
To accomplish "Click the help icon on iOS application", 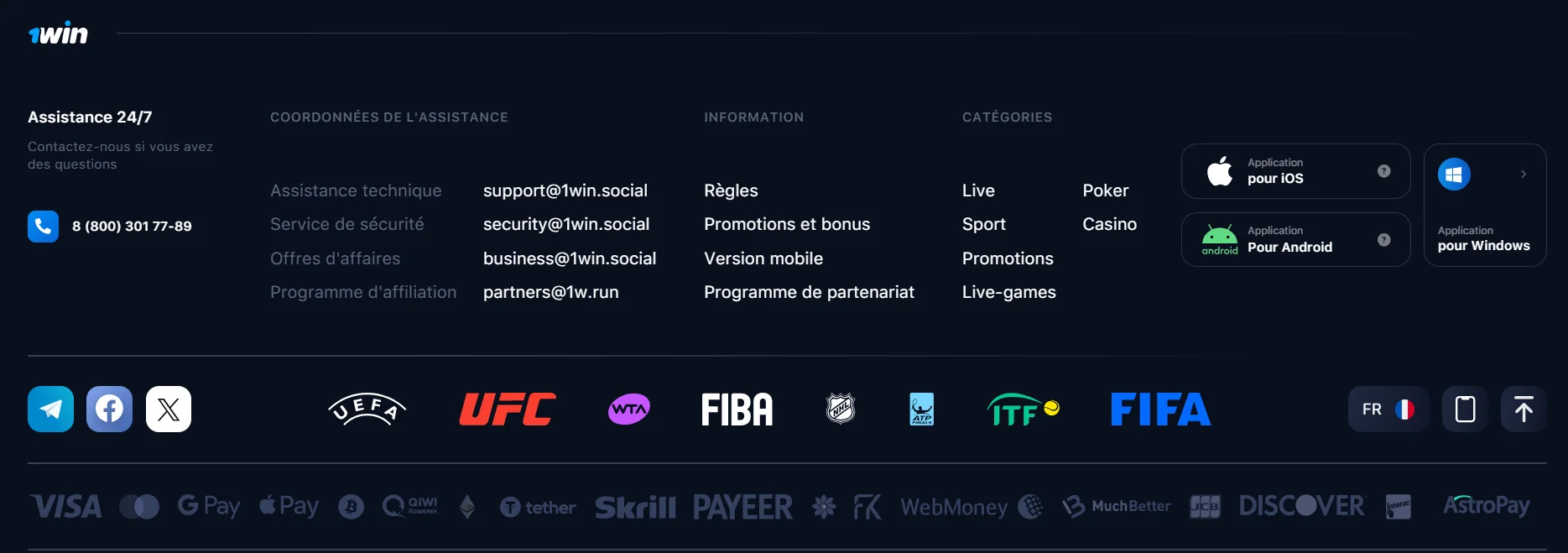I will point(1384,171).
